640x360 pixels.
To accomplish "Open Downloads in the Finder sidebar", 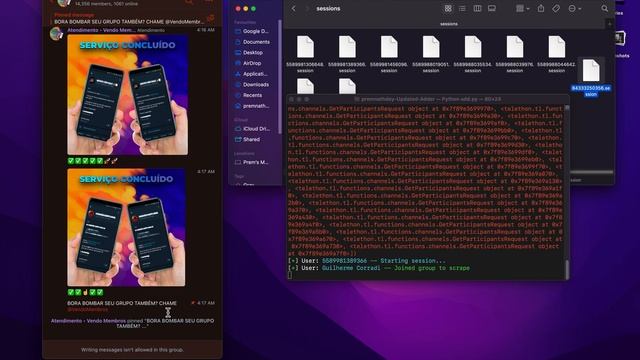I will point(252,84).
